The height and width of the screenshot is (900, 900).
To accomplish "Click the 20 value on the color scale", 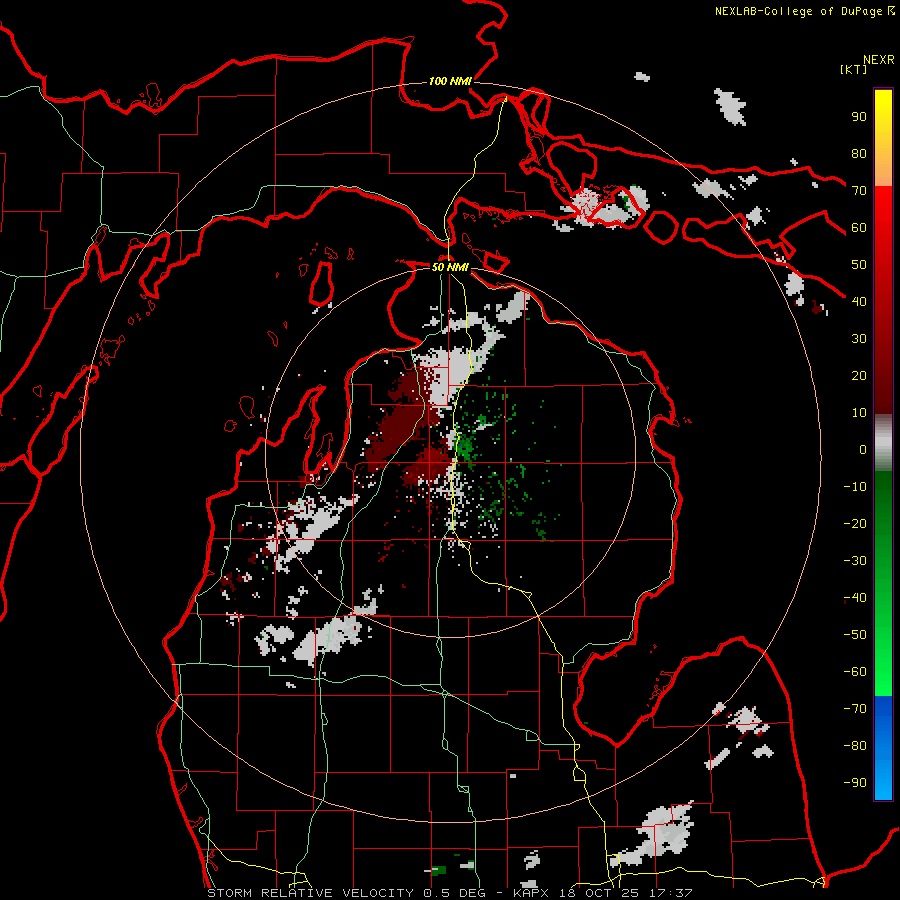I will (x=859, y=375).
